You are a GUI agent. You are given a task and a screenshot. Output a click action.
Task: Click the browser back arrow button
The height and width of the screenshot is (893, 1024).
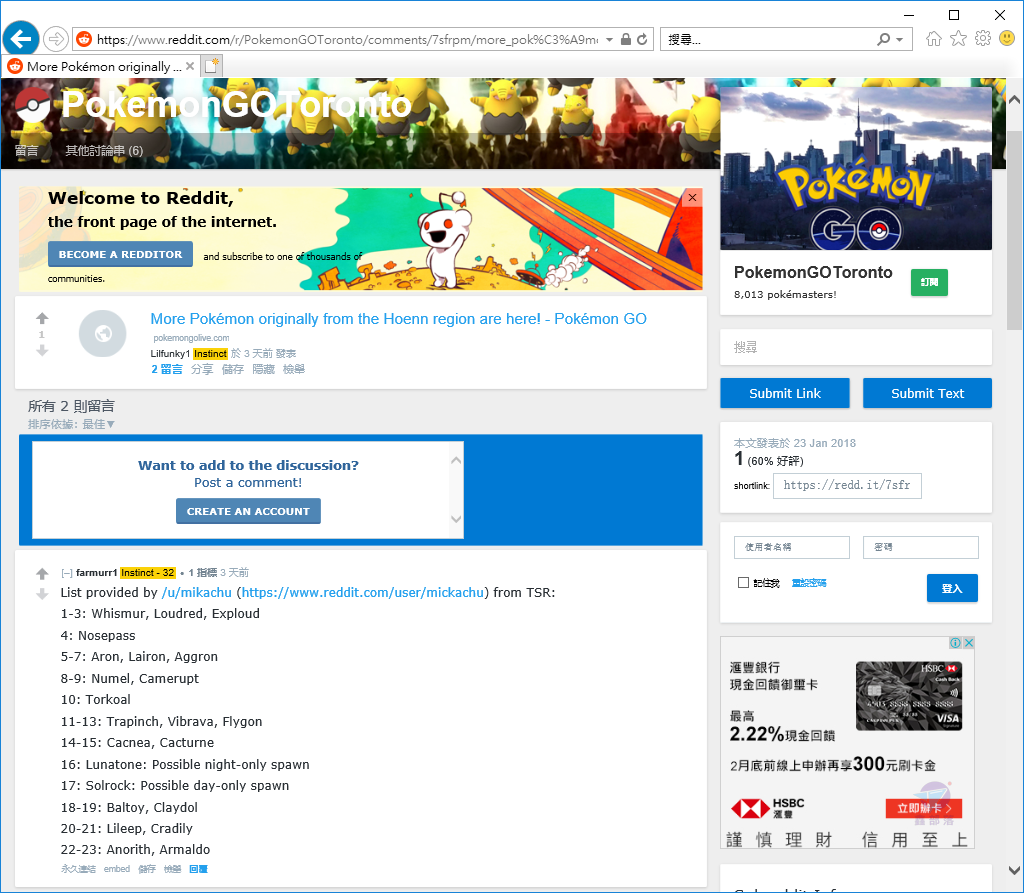[x=21, y=39]
